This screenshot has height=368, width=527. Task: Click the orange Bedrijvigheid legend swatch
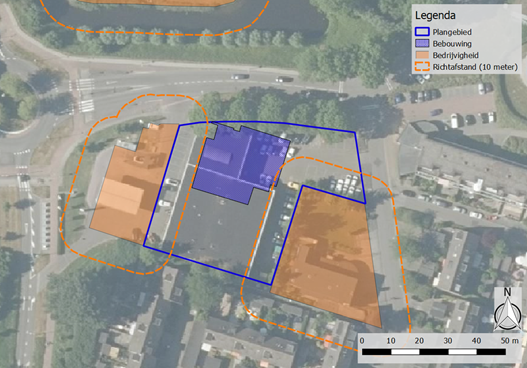tap(422, 55)
